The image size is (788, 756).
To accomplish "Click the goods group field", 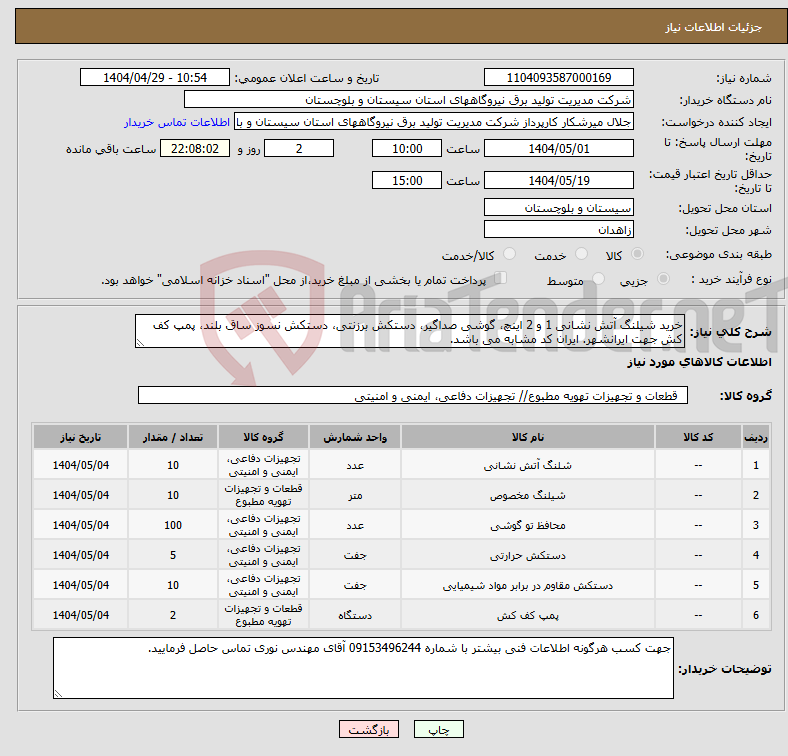I will pos(413,396).
